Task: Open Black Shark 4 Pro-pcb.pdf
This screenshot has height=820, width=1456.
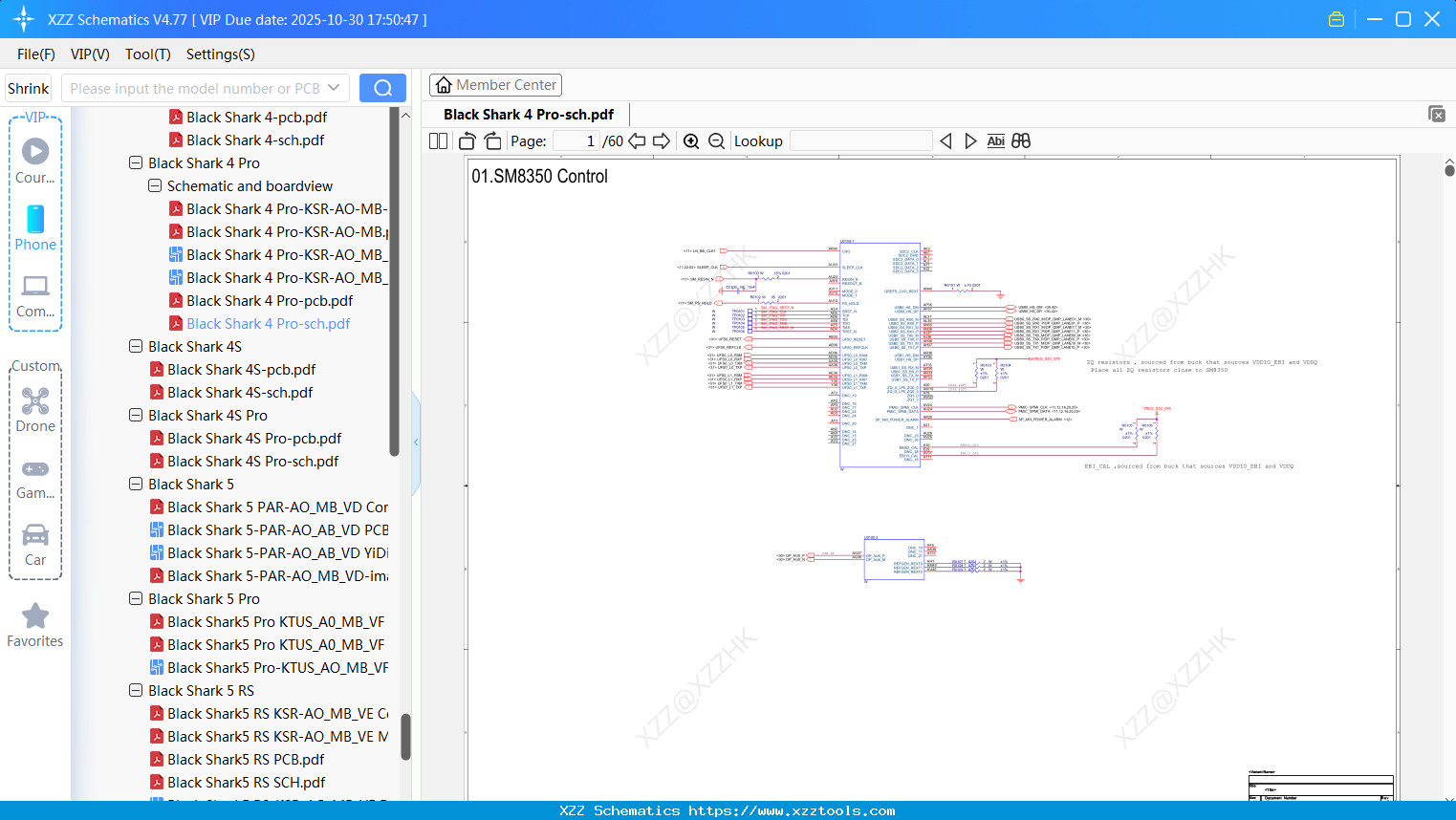Action: (x=270, y=301)
